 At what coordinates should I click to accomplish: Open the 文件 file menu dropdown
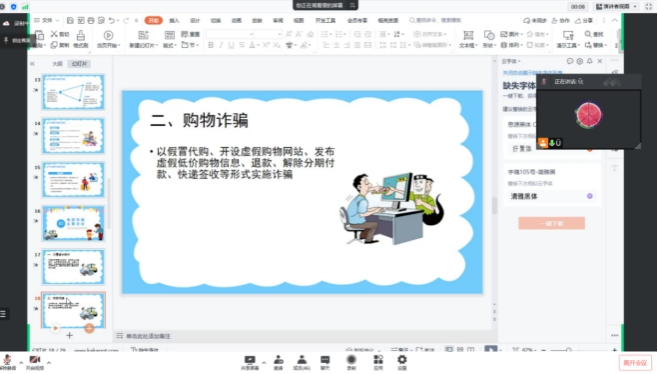(x=47, y=20)
